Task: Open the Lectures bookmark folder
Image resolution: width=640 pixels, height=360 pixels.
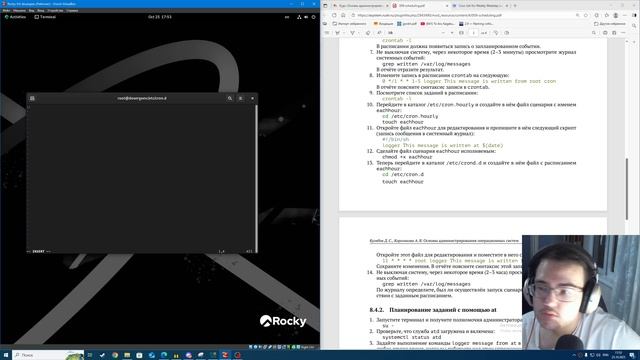Action: [x=383, y=24]
